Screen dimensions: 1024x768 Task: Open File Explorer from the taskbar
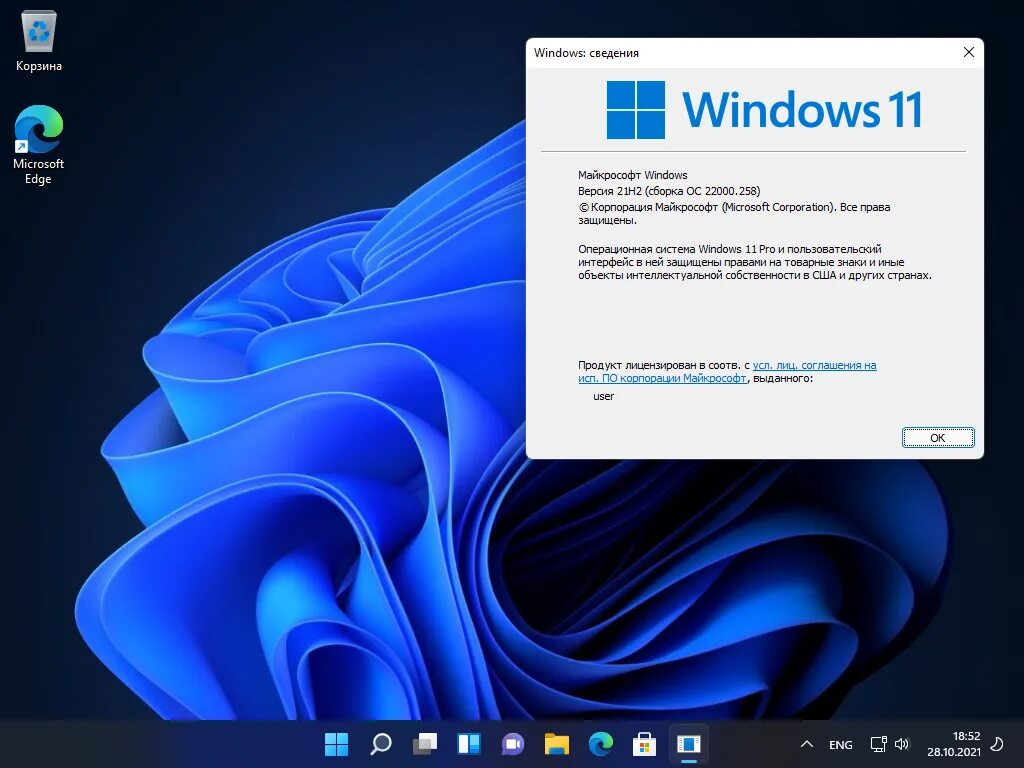coord(557,744)
